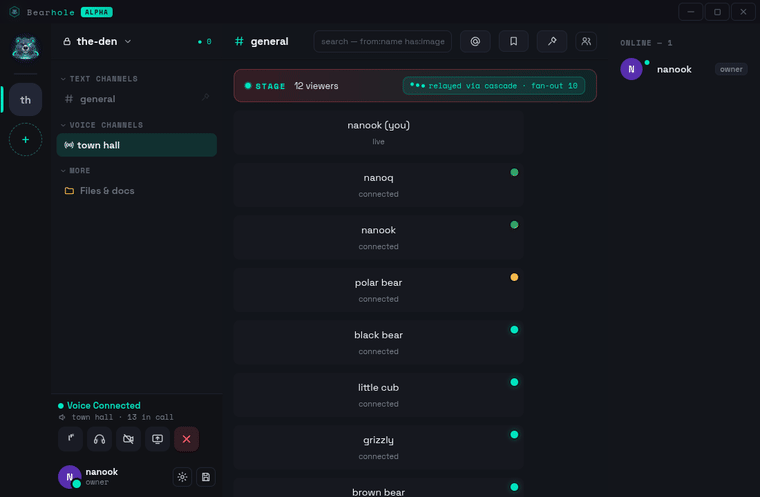760x497 pixels.
Task: Open bookmarks from the header
Action: (513, 41)
